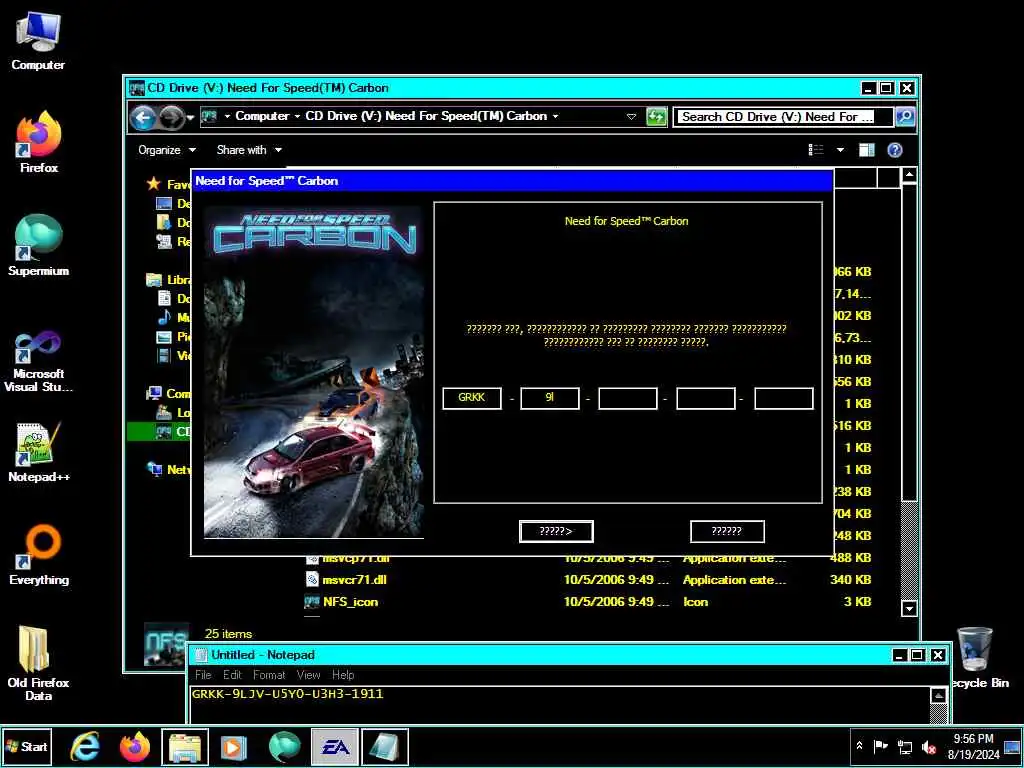Viewport: 1024px width, 768px height.
Task: Click Computer in the address breadcrumb
Action: [x=262, y=116]
